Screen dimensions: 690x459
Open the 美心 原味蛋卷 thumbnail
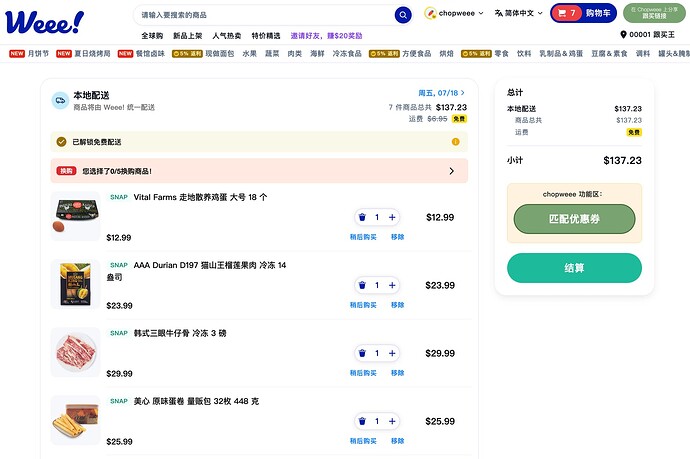click(76, 420)
